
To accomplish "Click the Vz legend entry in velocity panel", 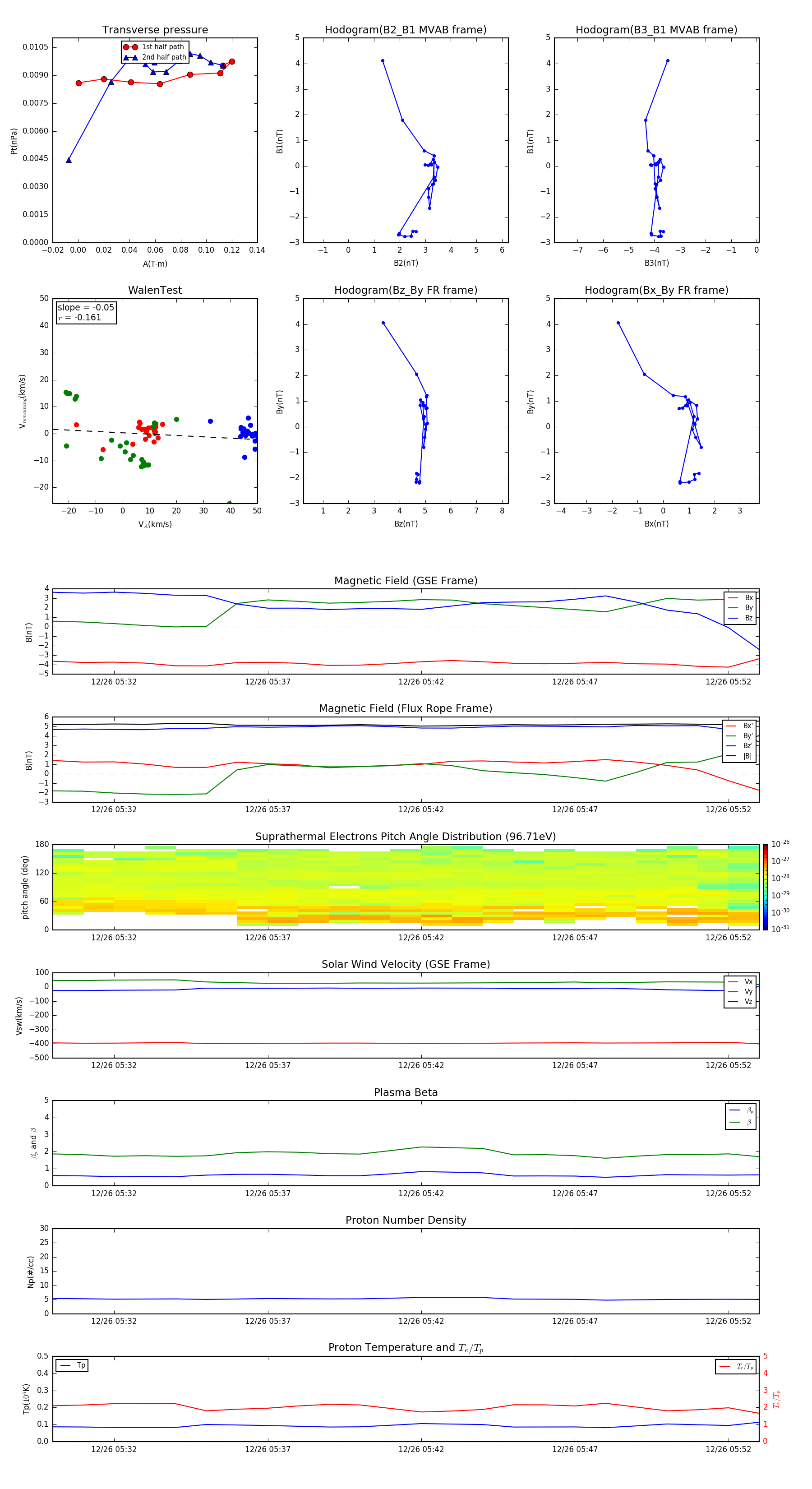I will (740, 1002).
